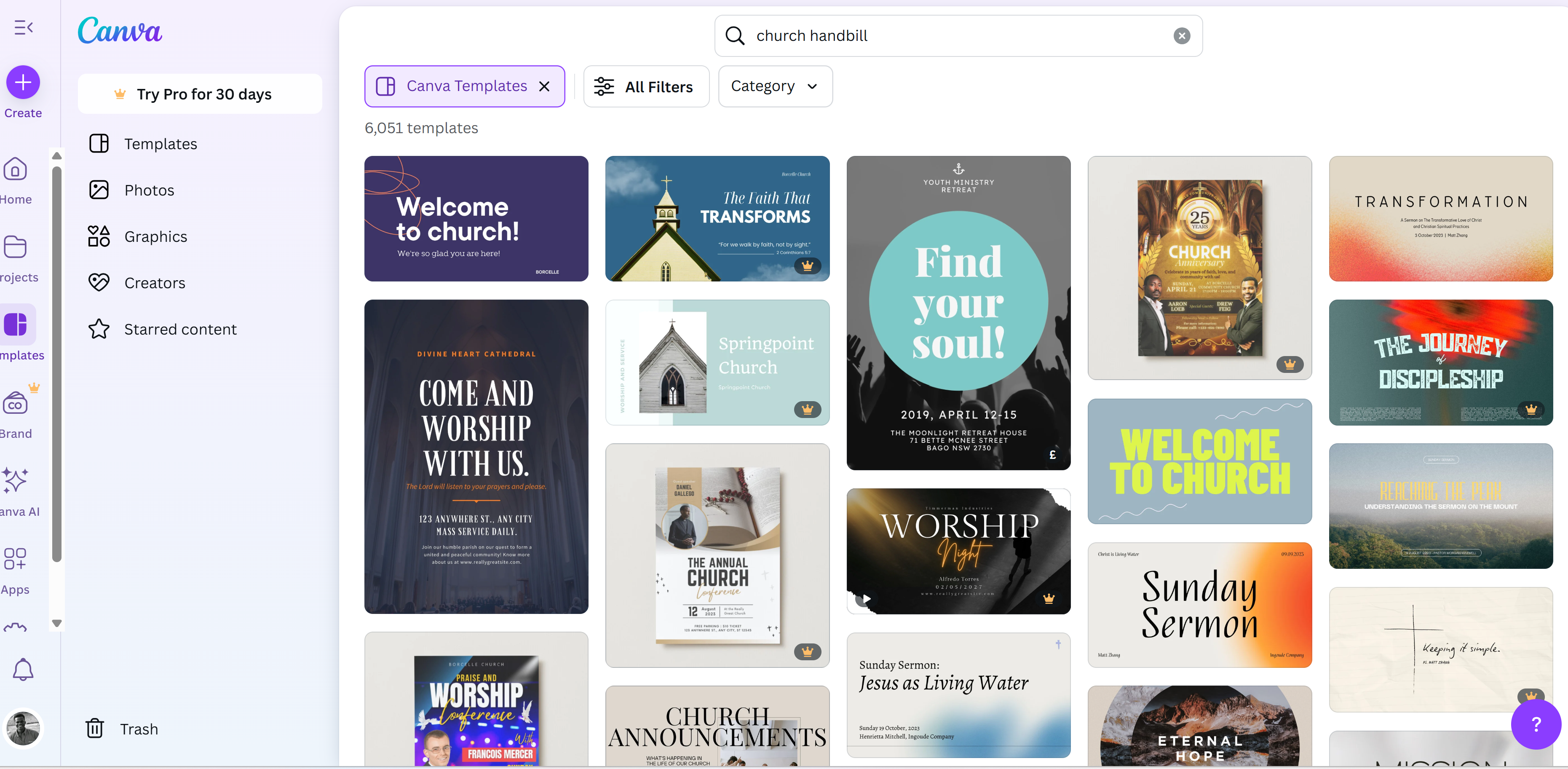Open the notifications bell

point(23,669)
